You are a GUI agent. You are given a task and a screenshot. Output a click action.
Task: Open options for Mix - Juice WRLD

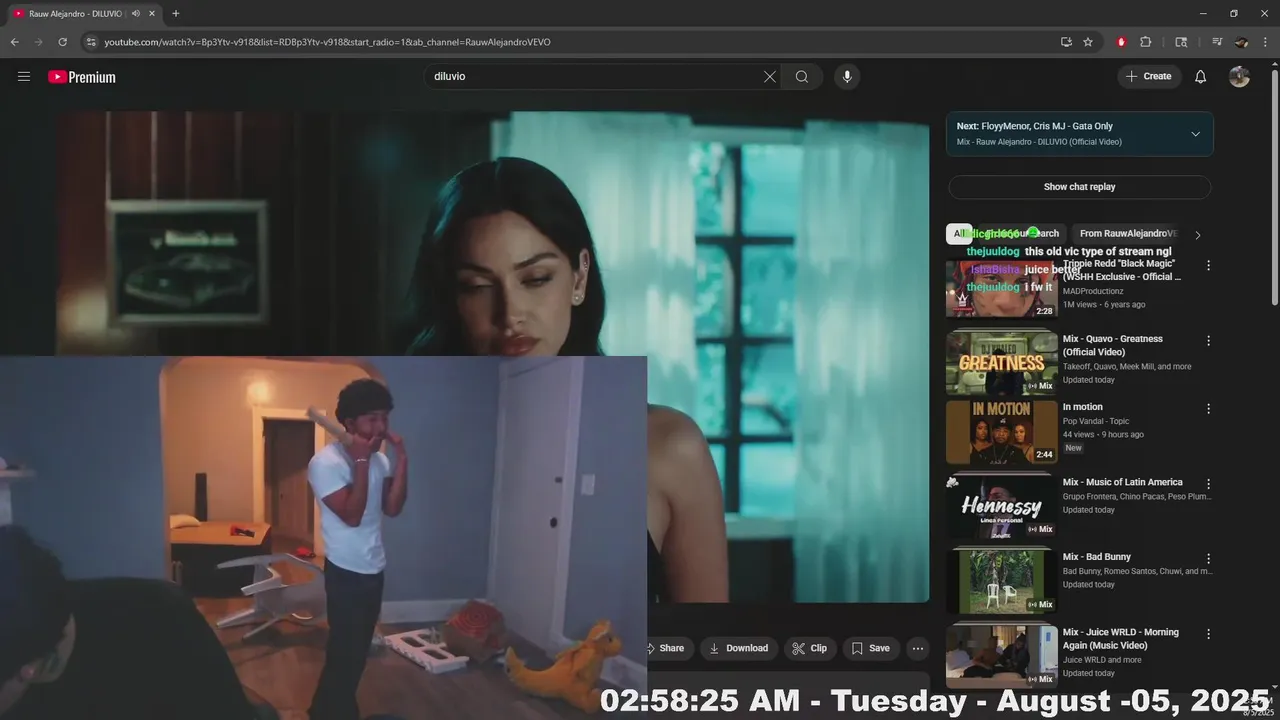click(x=1208, y=634)
